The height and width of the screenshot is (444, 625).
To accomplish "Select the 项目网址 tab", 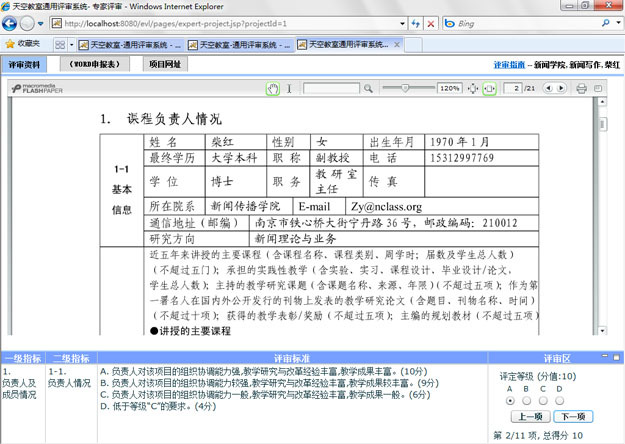I will pyautogui.click(x=165, y=64).
